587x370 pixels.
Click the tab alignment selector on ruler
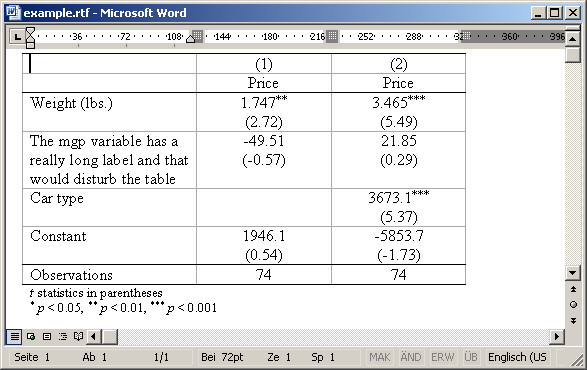click(17, 37)
